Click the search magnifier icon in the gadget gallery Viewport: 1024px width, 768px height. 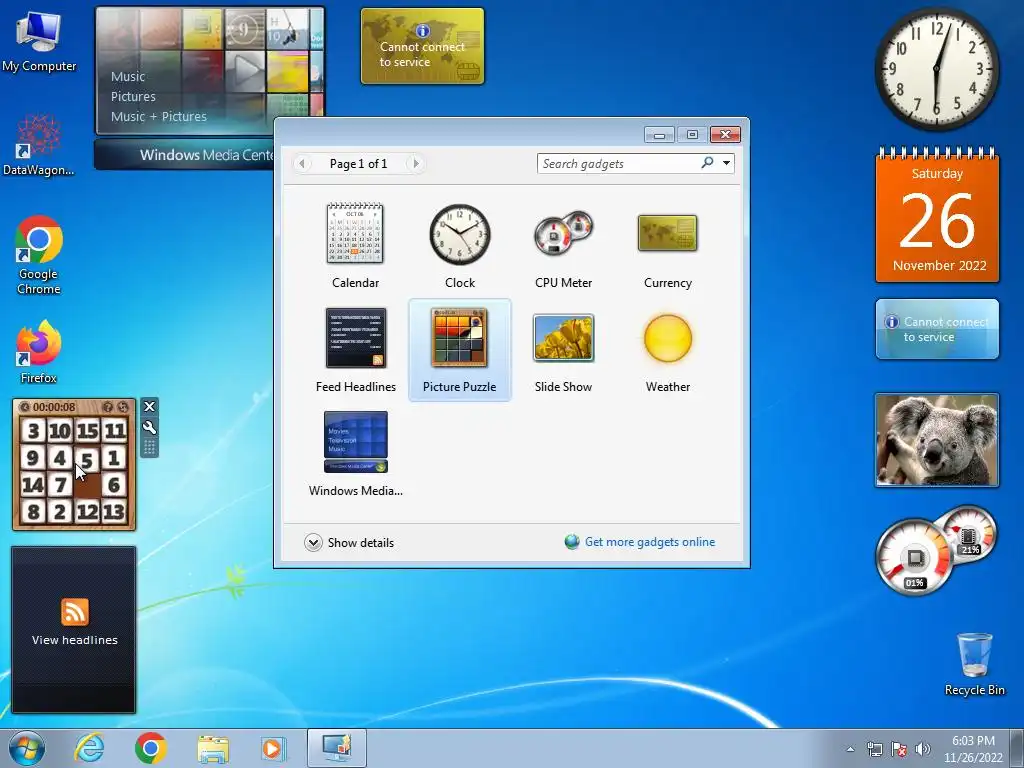(707, 163)
